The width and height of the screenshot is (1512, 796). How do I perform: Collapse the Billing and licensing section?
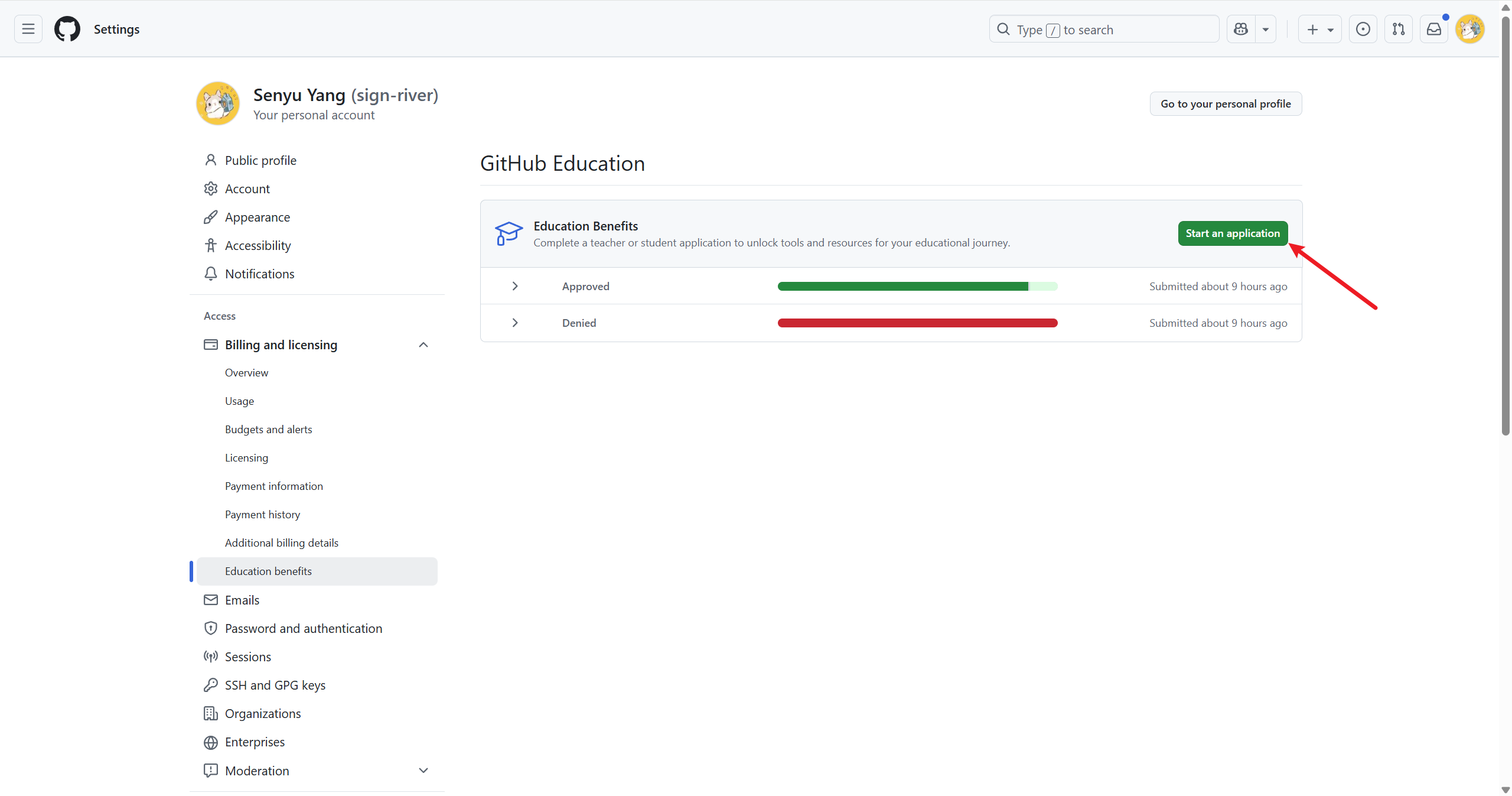click(423, 345)
